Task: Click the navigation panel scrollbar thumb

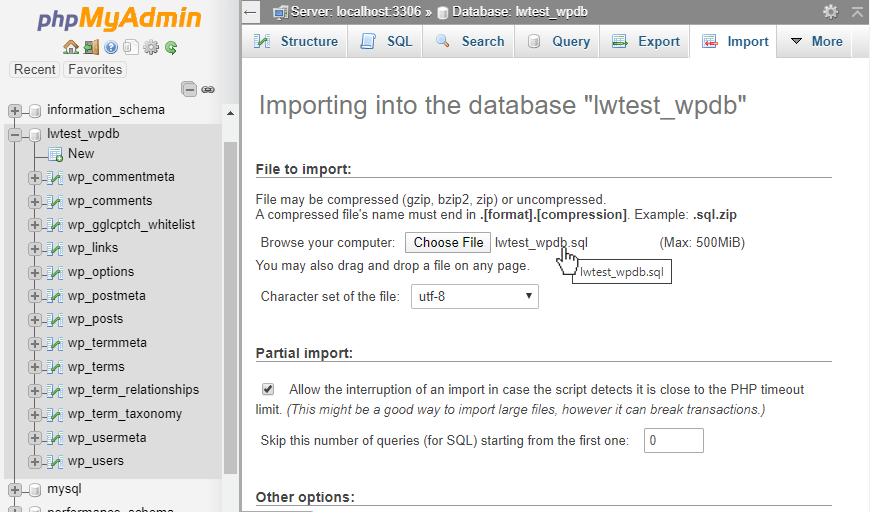Action: point(230,308)
